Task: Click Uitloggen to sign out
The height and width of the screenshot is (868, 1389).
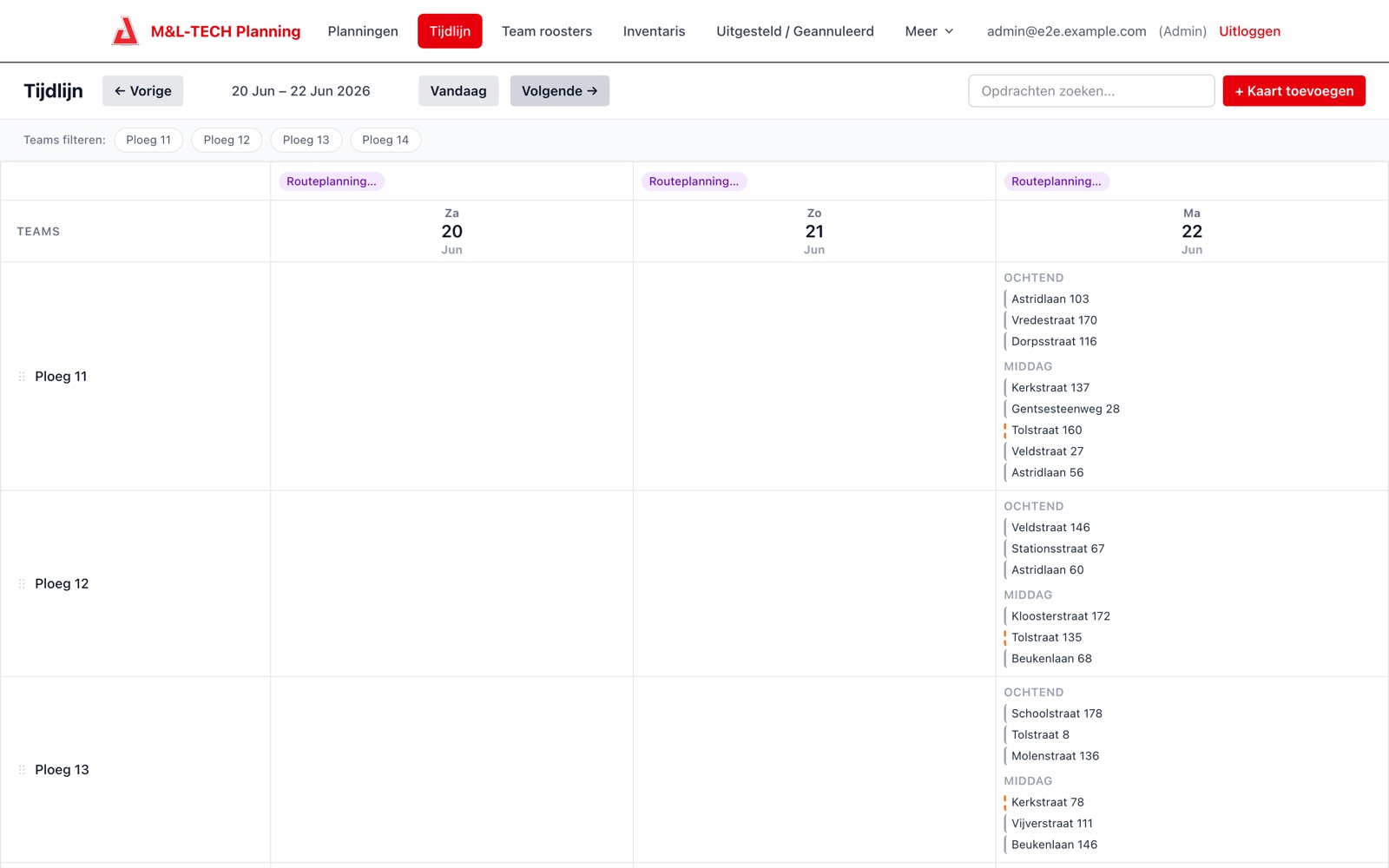Action: point(1249,31)
